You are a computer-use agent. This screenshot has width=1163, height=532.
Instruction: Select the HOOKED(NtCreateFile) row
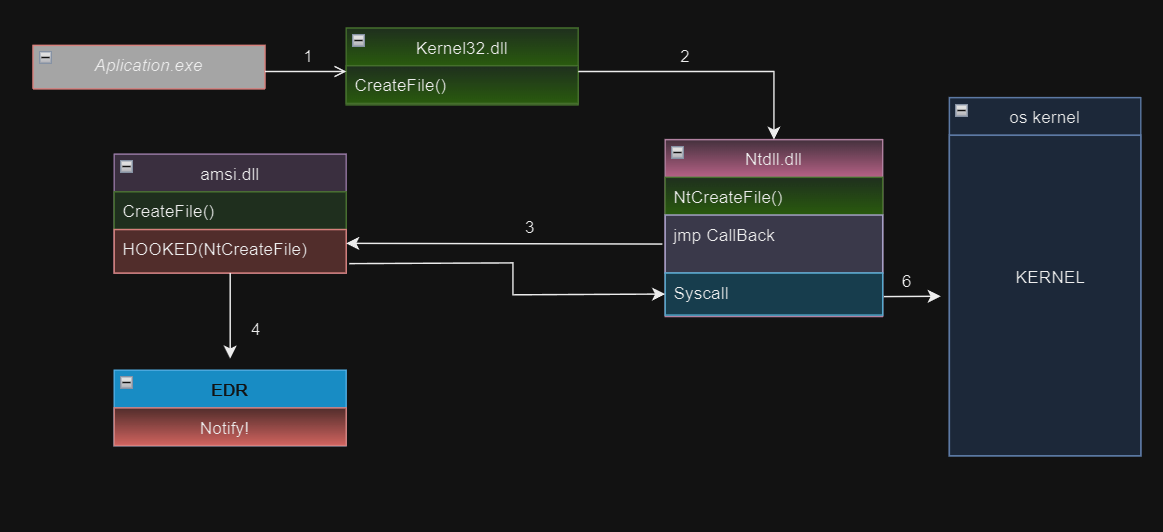(230, 250)
